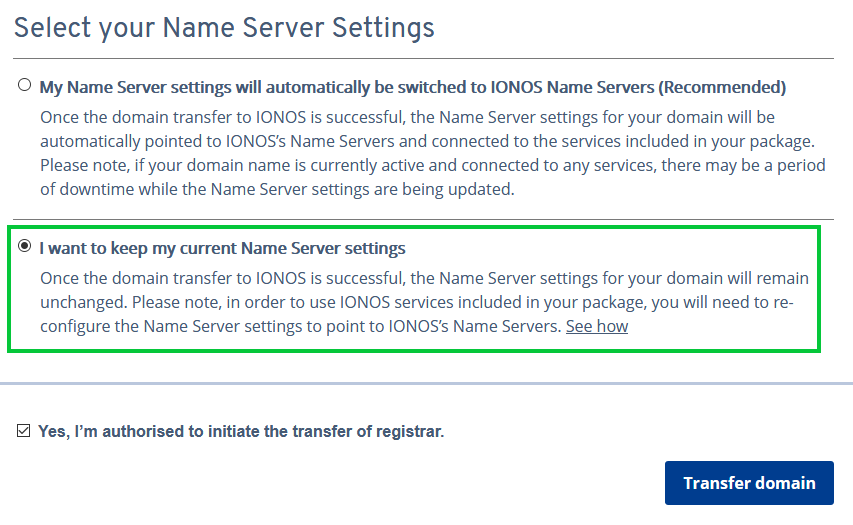
Task: Select the keep current Name Server radio button
Action: coord(24,246)
